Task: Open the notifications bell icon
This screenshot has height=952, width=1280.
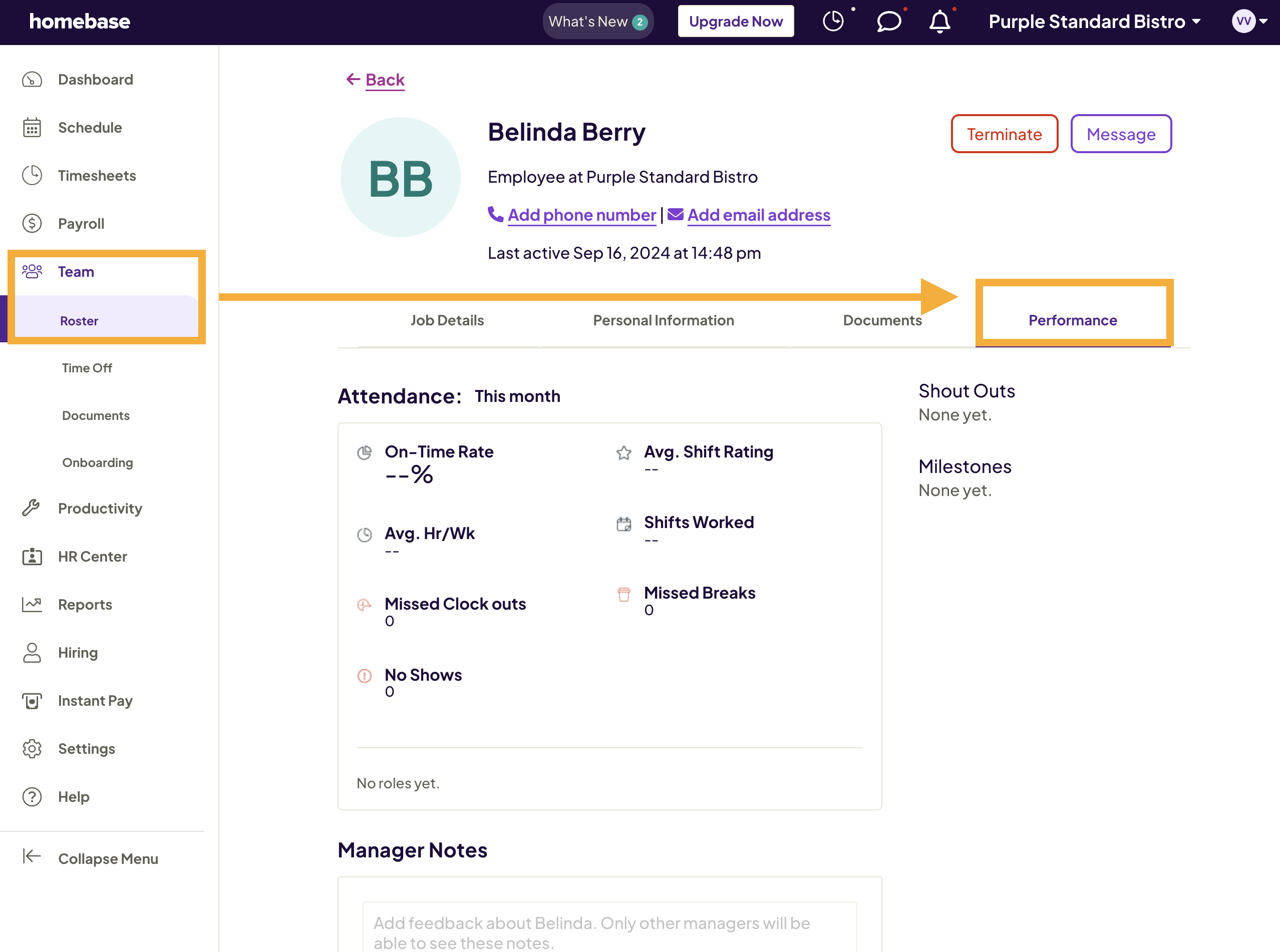Action: tap(940, 22)
